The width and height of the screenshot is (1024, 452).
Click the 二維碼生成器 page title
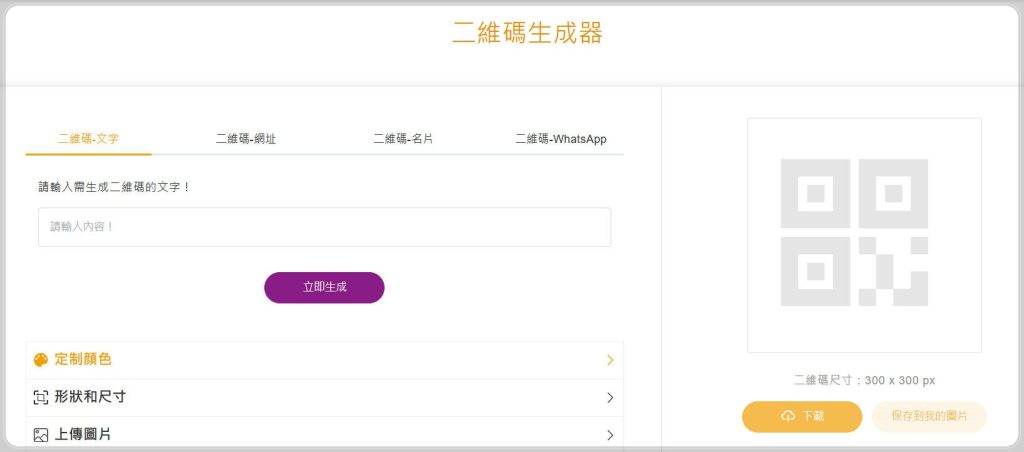click(527, 33)
